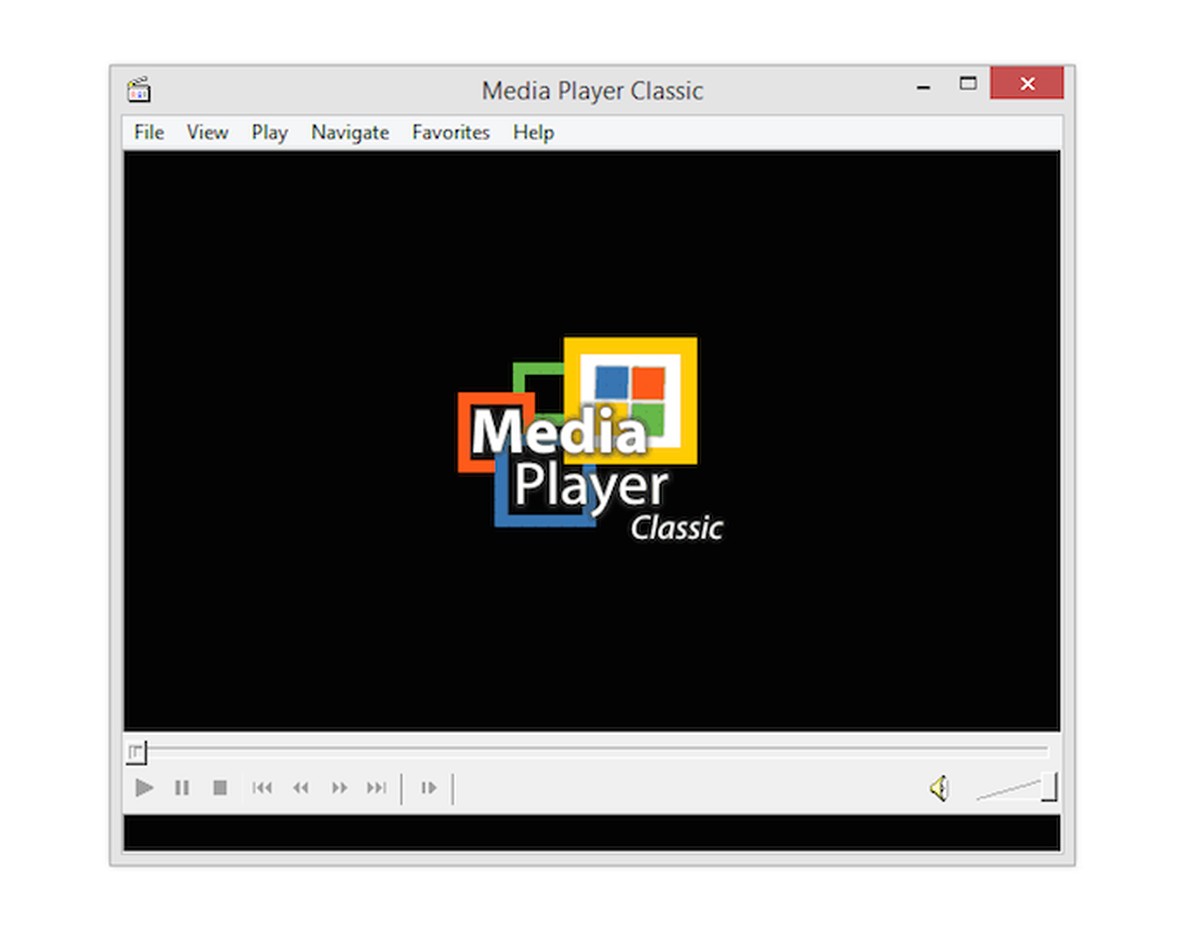Open the Play menu

click(x=268, y=132)
